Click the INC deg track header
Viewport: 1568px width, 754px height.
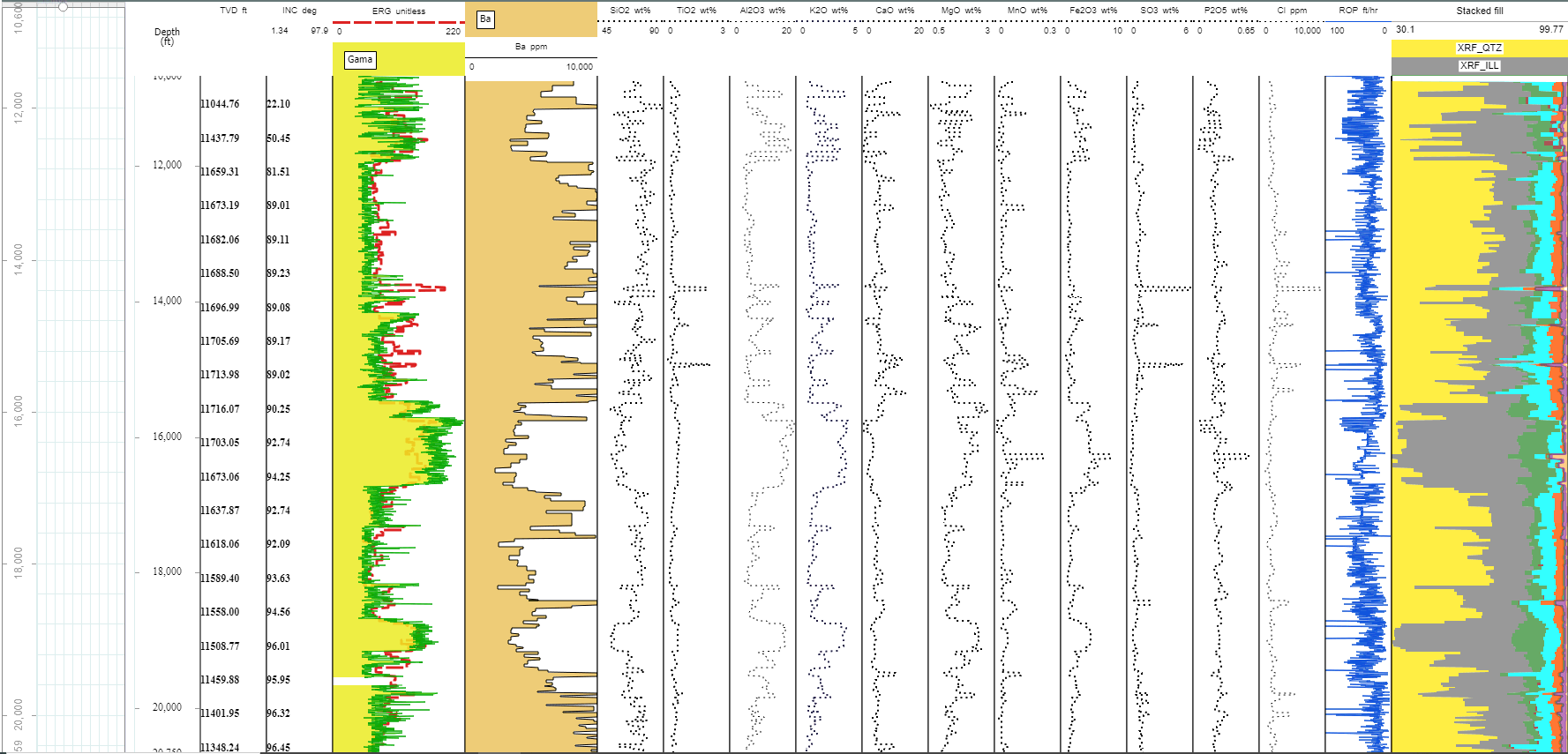[299, 11]
